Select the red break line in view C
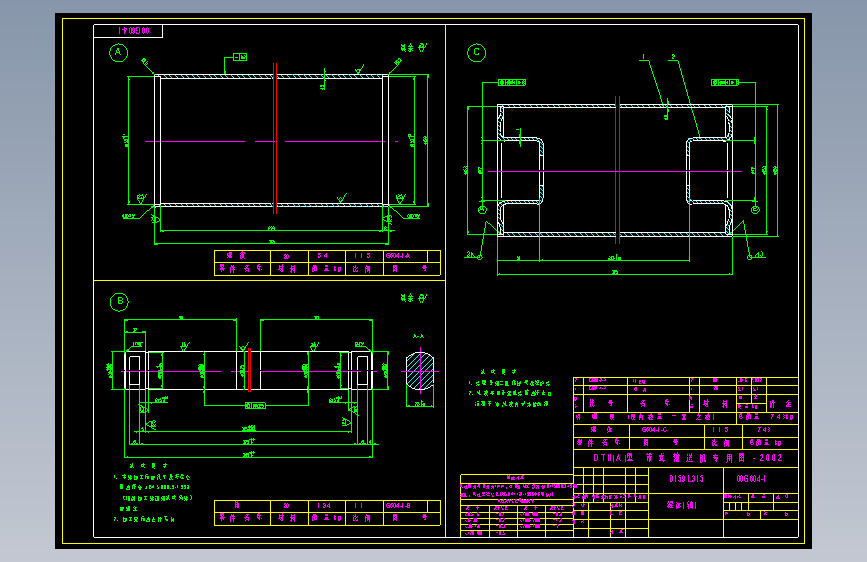This screenshot has height=562, width=867. (618, 170)
